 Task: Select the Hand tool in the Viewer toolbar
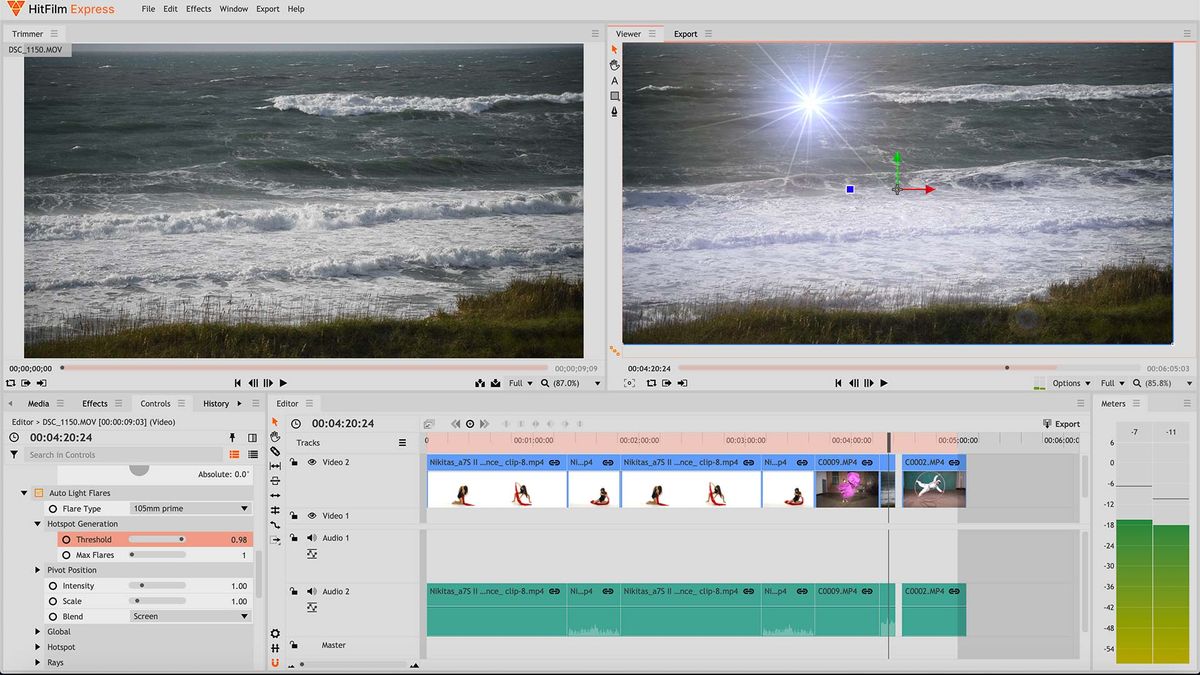[x=614, y=65]
